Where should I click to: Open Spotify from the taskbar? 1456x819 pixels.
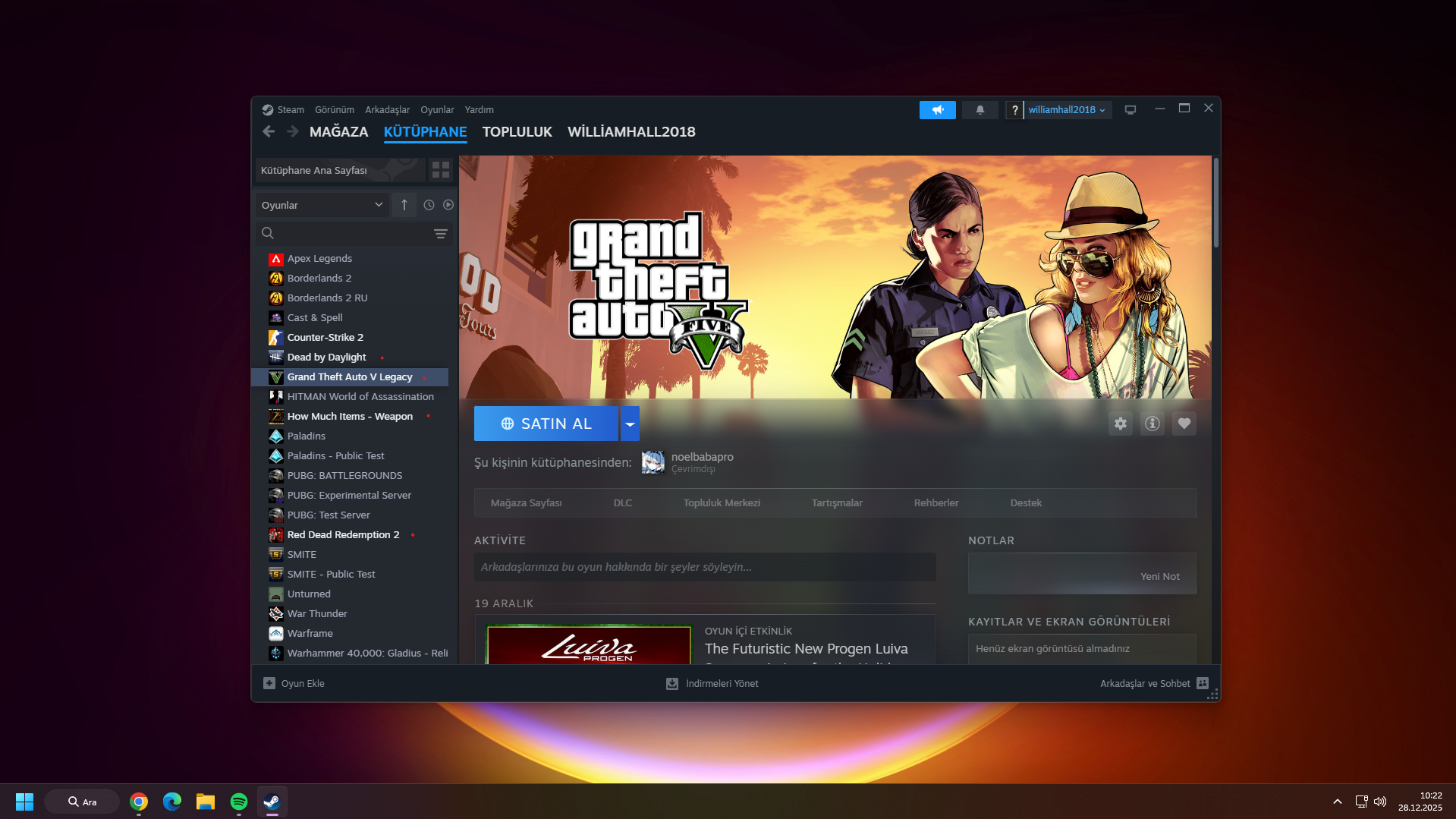[239, 802]
